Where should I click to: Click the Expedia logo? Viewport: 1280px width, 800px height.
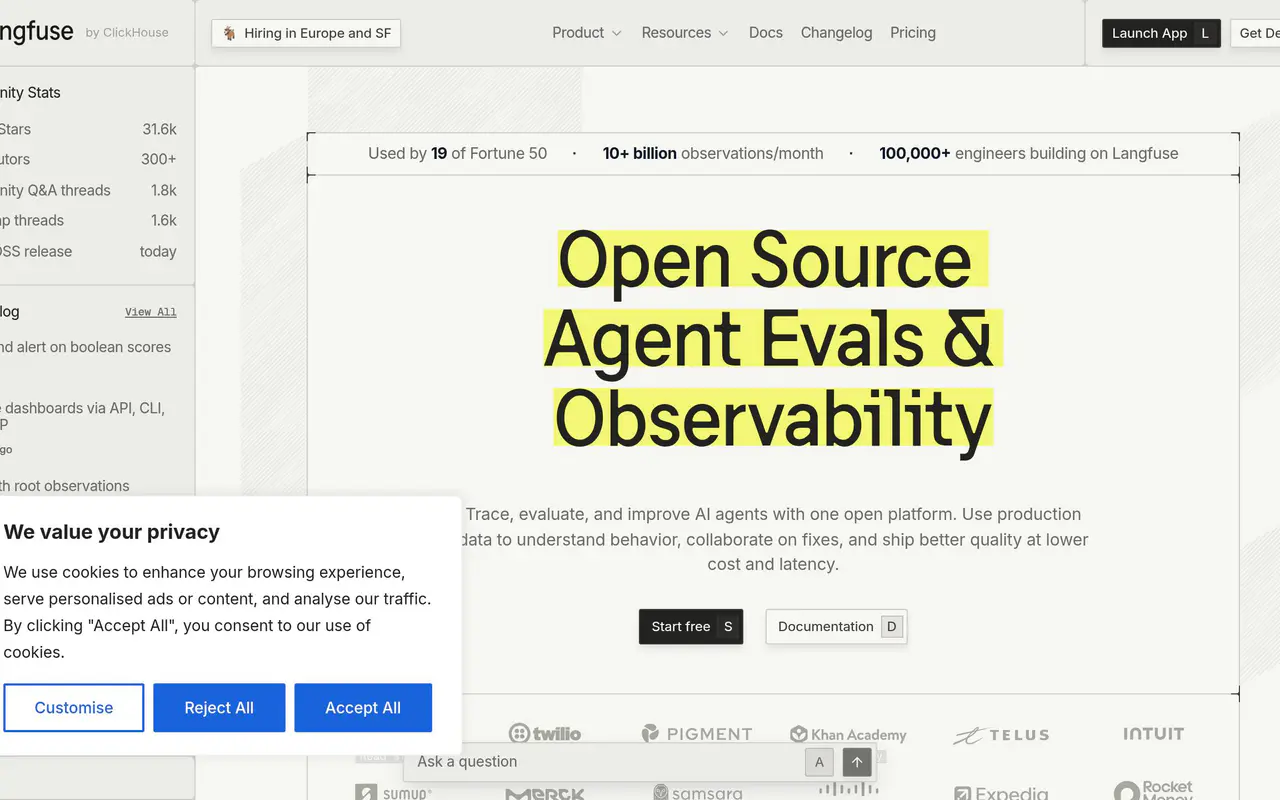(1001, 793)
